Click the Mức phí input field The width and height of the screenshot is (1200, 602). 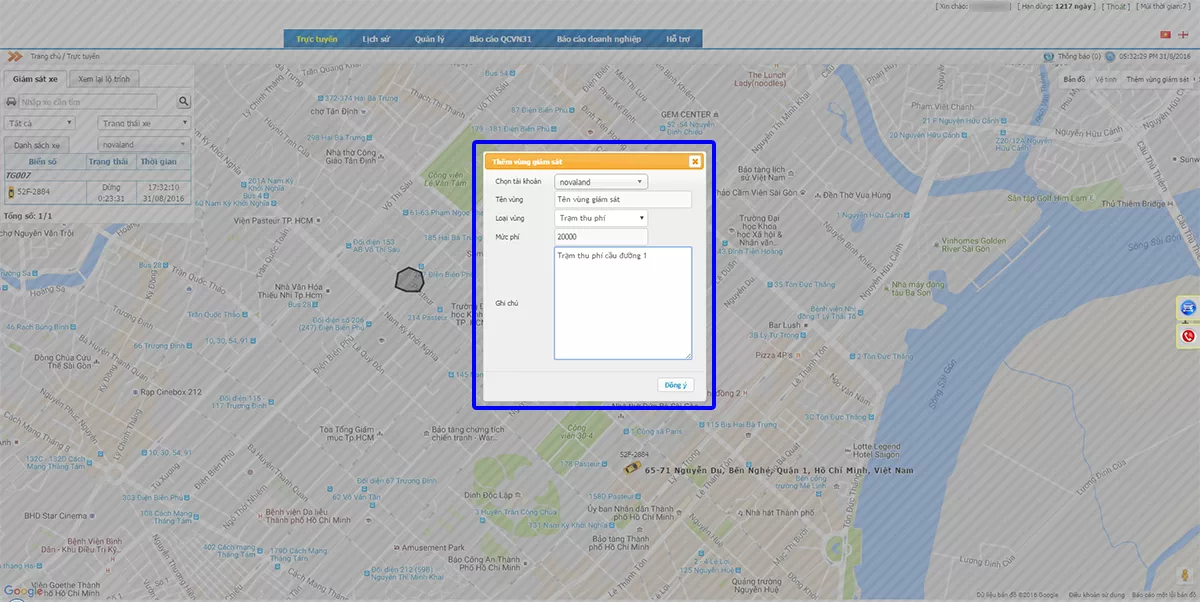(601, 237)
